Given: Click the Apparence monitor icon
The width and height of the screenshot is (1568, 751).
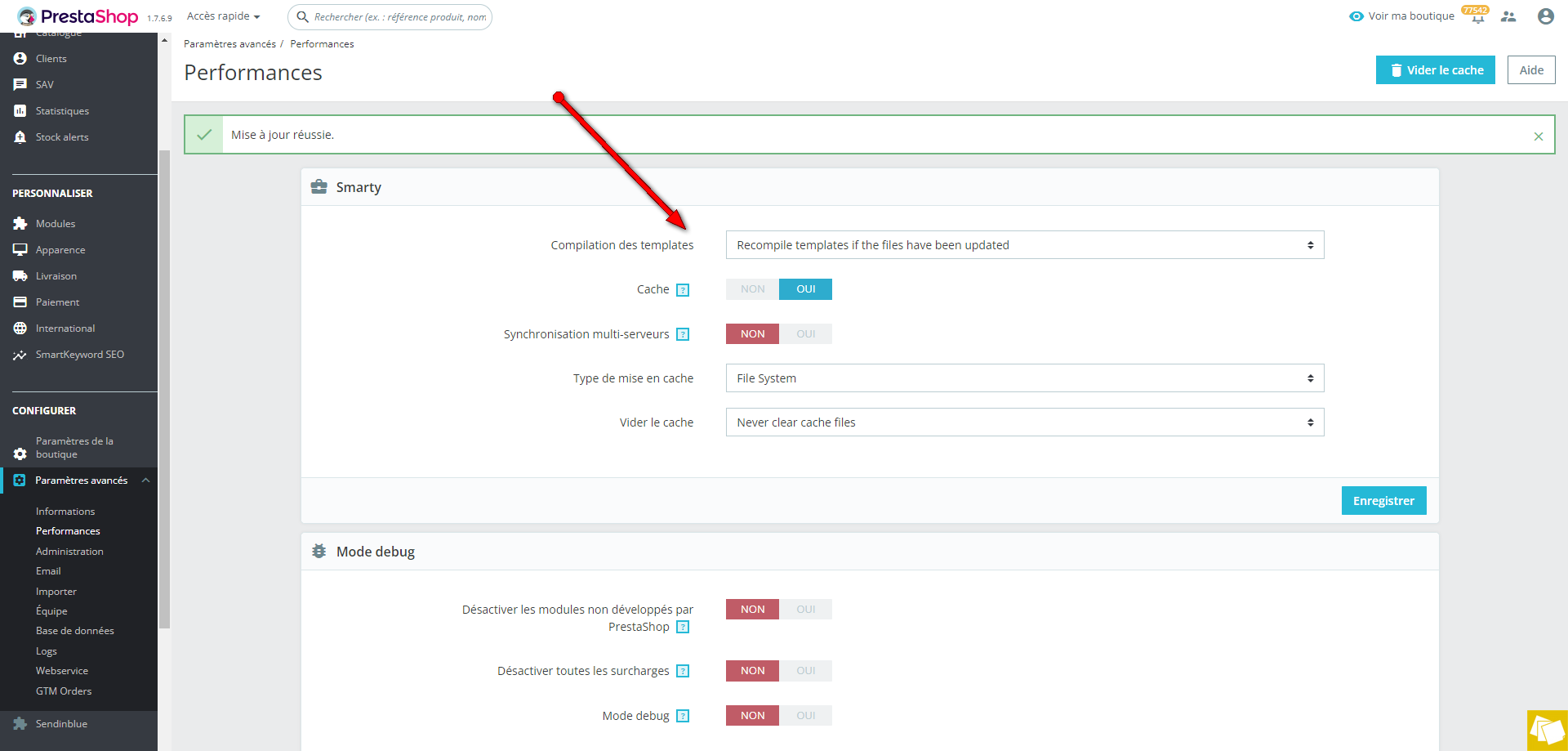Looking at the screenshot, I should click(20, 250).
